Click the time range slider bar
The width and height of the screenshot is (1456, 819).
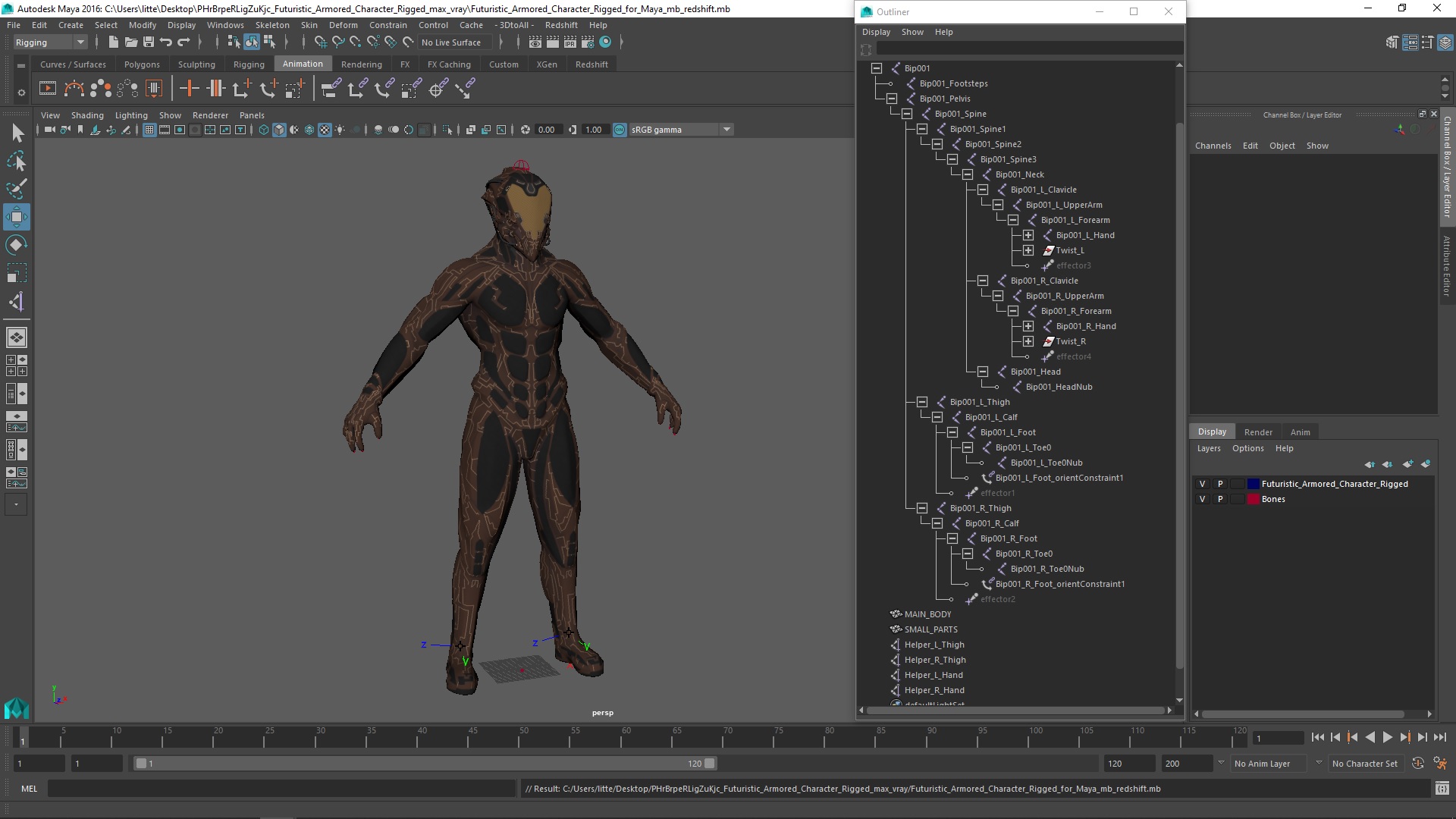425,764
